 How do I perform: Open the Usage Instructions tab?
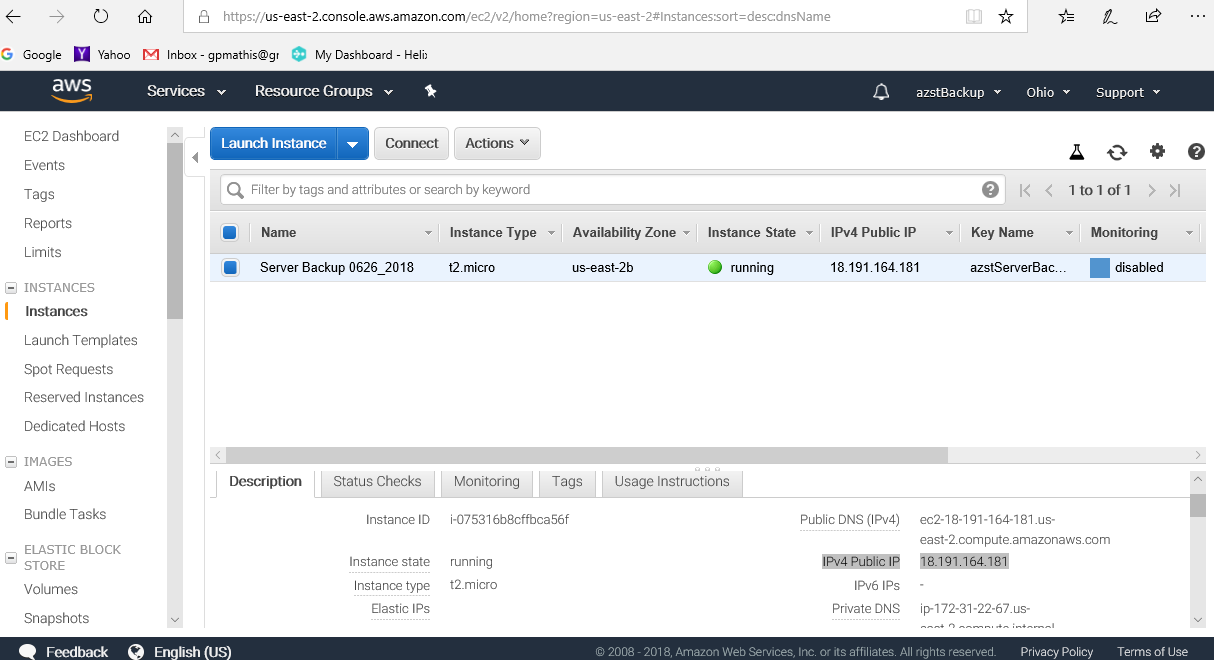pos(671,482)
